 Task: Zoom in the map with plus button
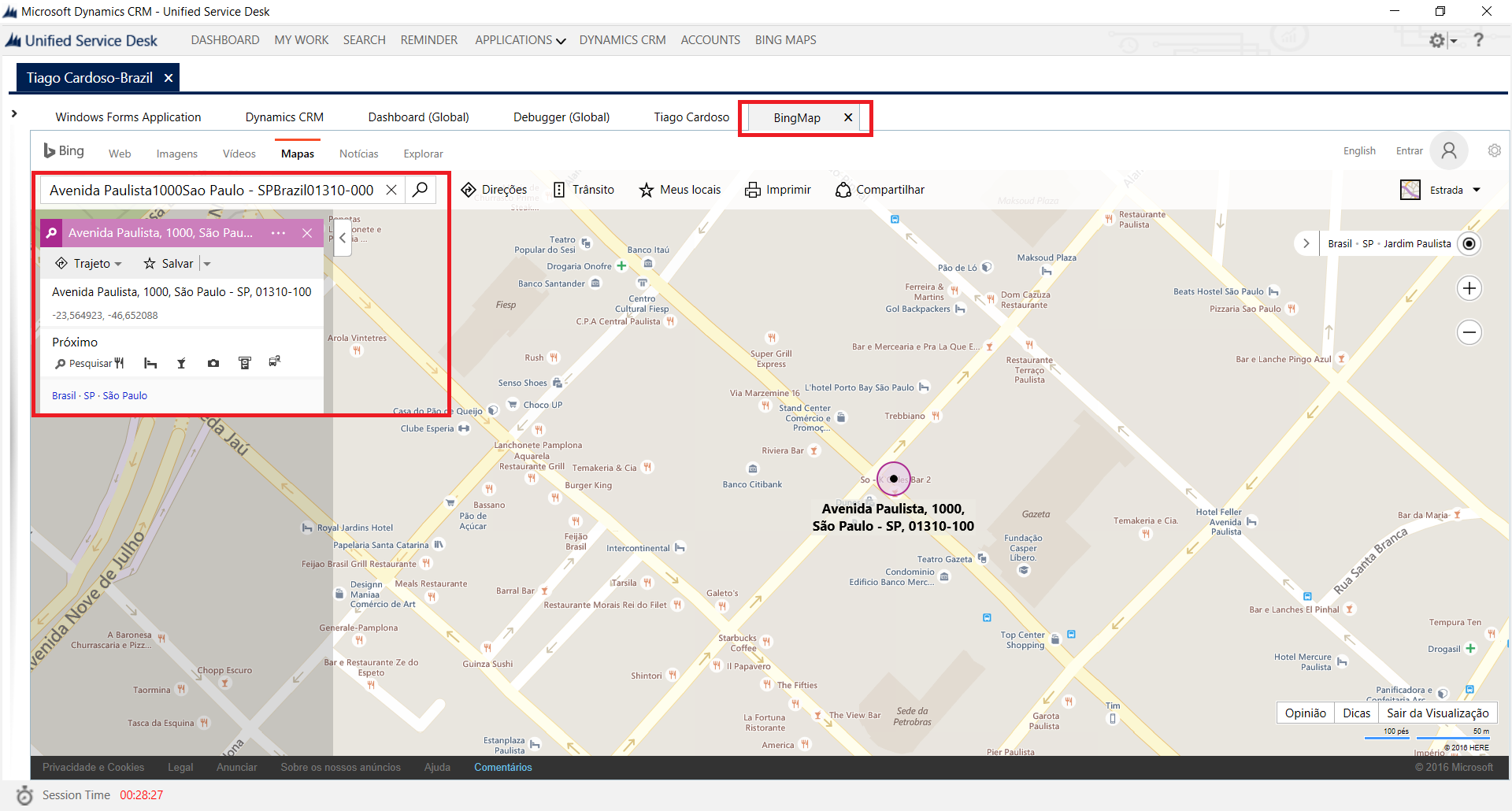click(x=1469, y=288)
